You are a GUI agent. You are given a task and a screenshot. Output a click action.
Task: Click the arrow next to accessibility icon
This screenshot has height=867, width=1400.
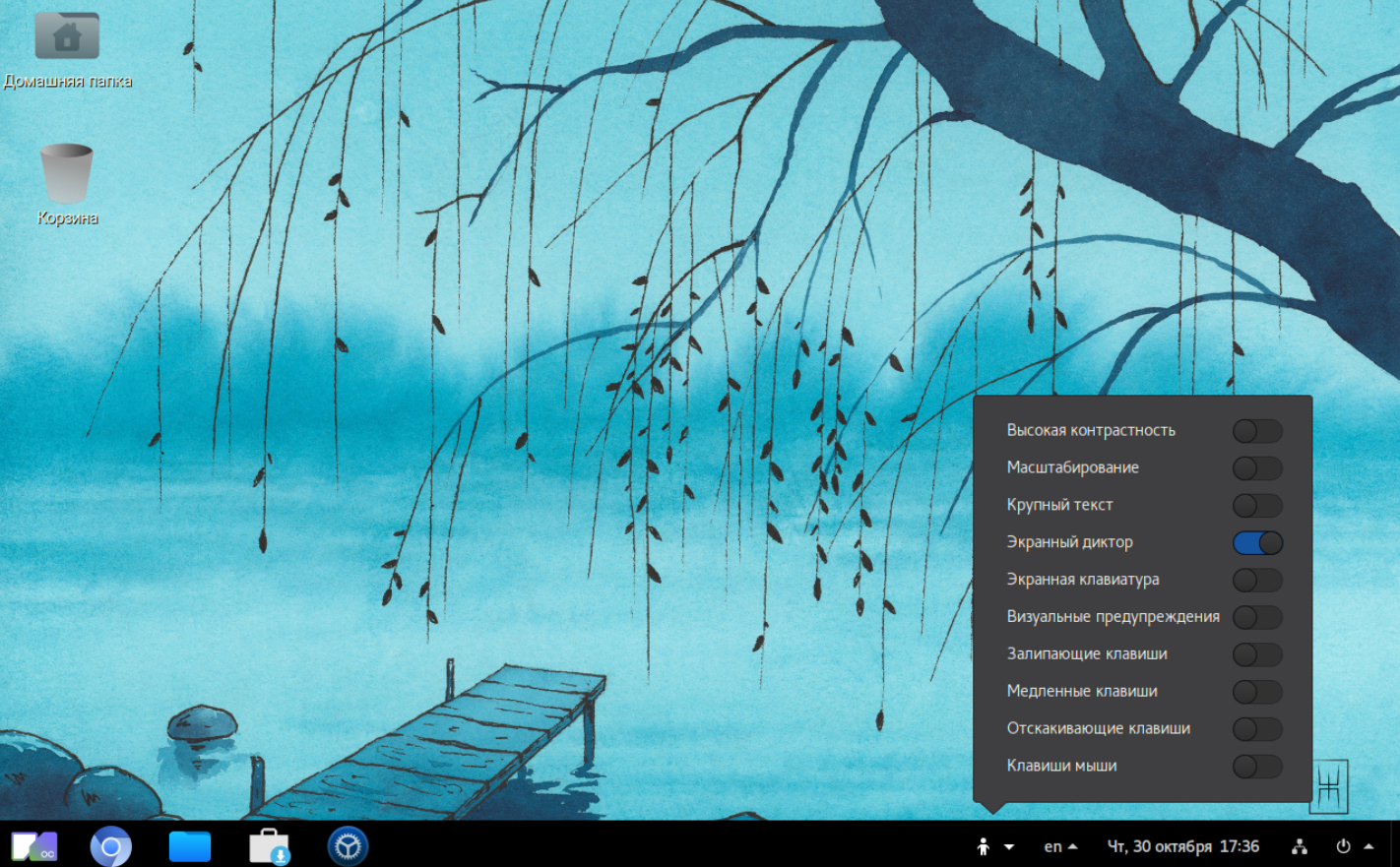1009,846
